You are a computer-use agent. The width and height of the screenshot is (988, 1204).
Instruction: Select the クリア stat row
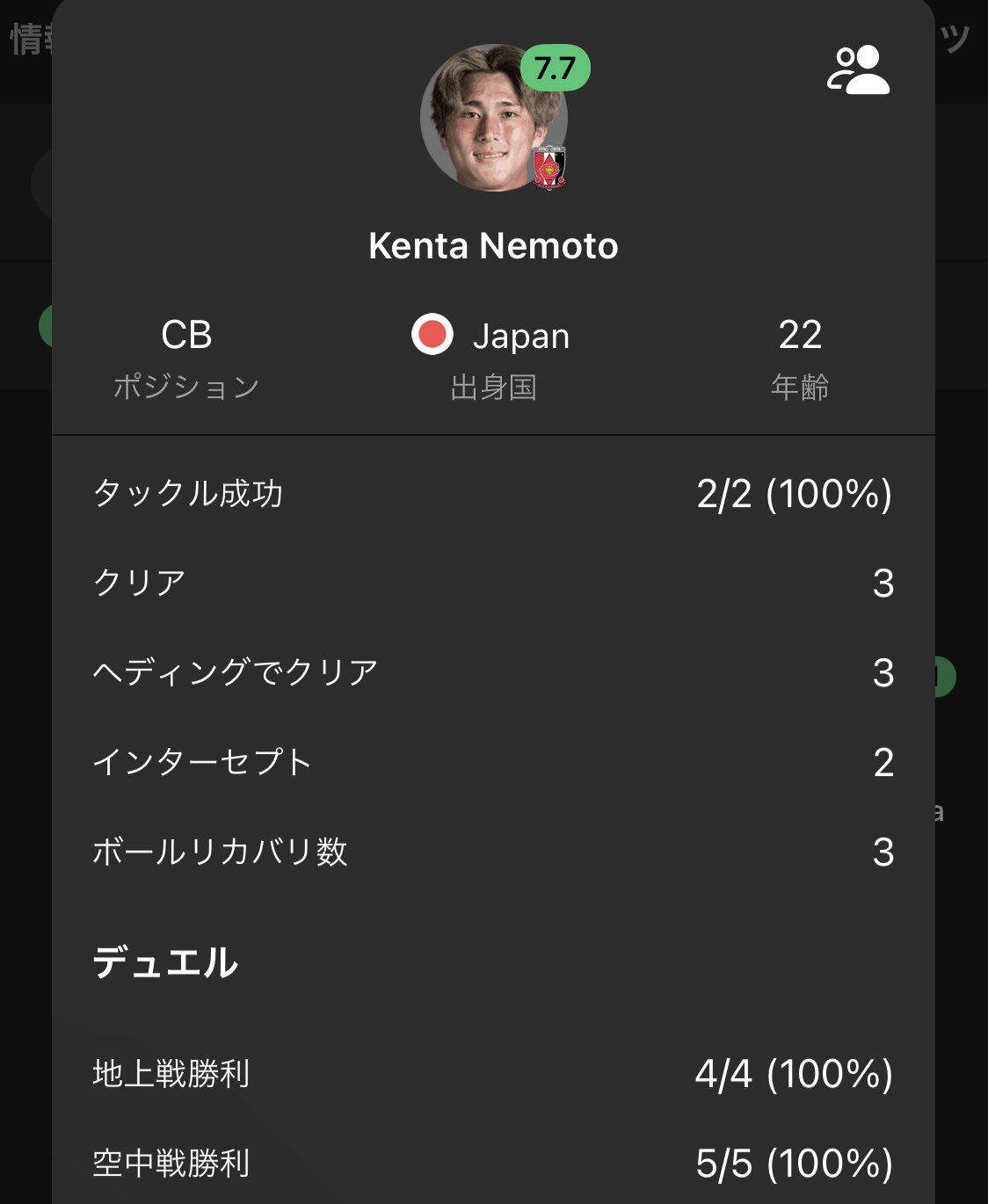493,584
